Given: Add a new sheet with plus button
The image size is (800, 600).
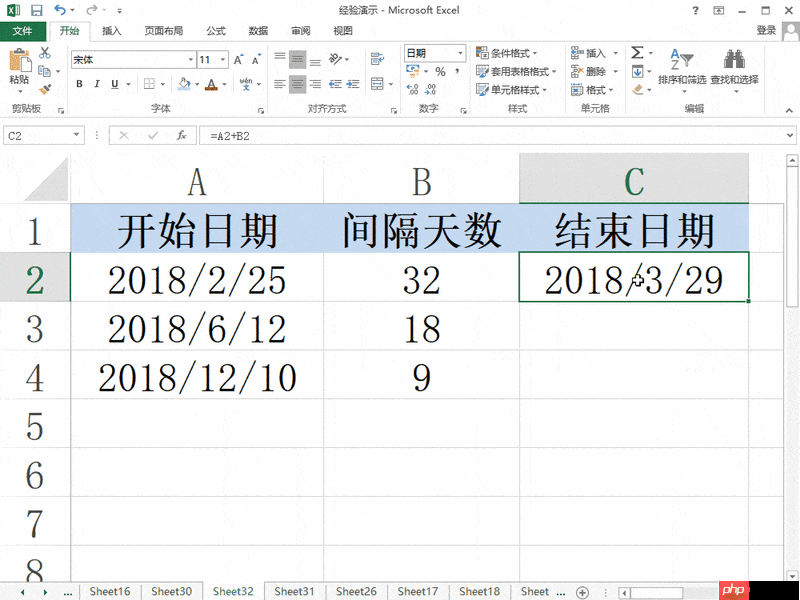Looking at the screenshot, I should click(582, 592).
